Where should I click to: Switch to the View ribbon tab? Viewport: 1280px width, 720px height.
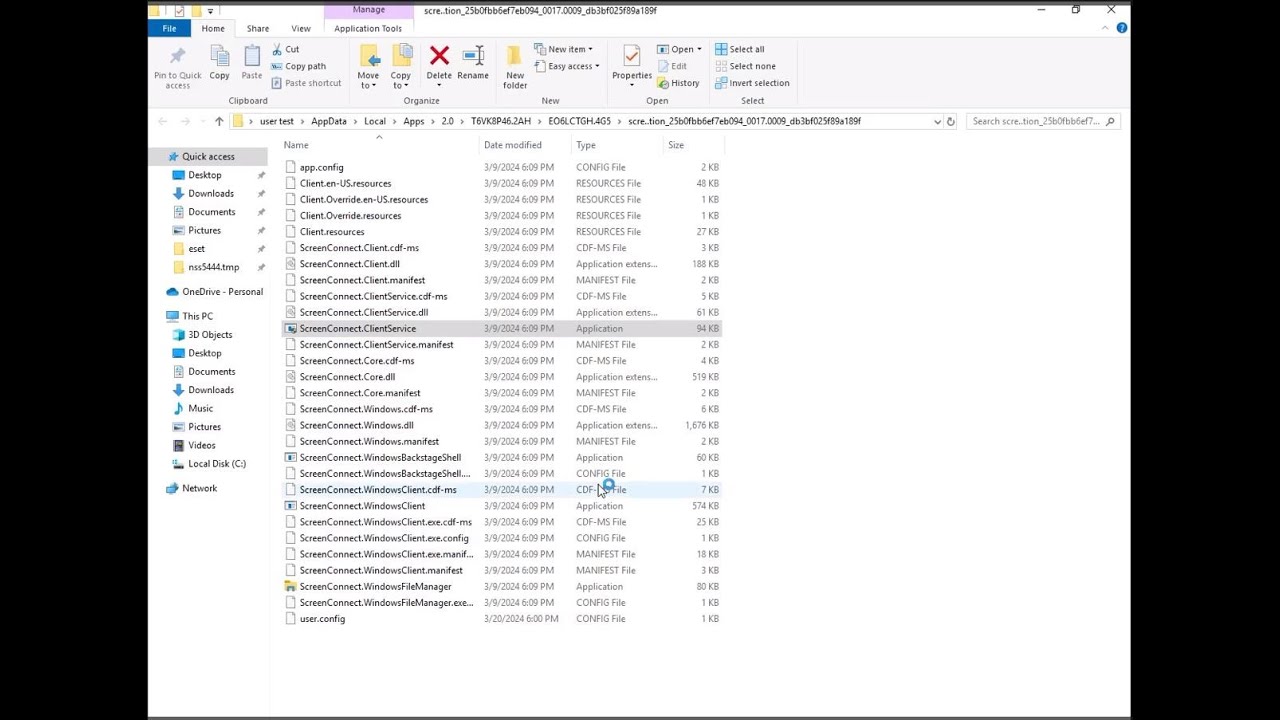point(300,28)
